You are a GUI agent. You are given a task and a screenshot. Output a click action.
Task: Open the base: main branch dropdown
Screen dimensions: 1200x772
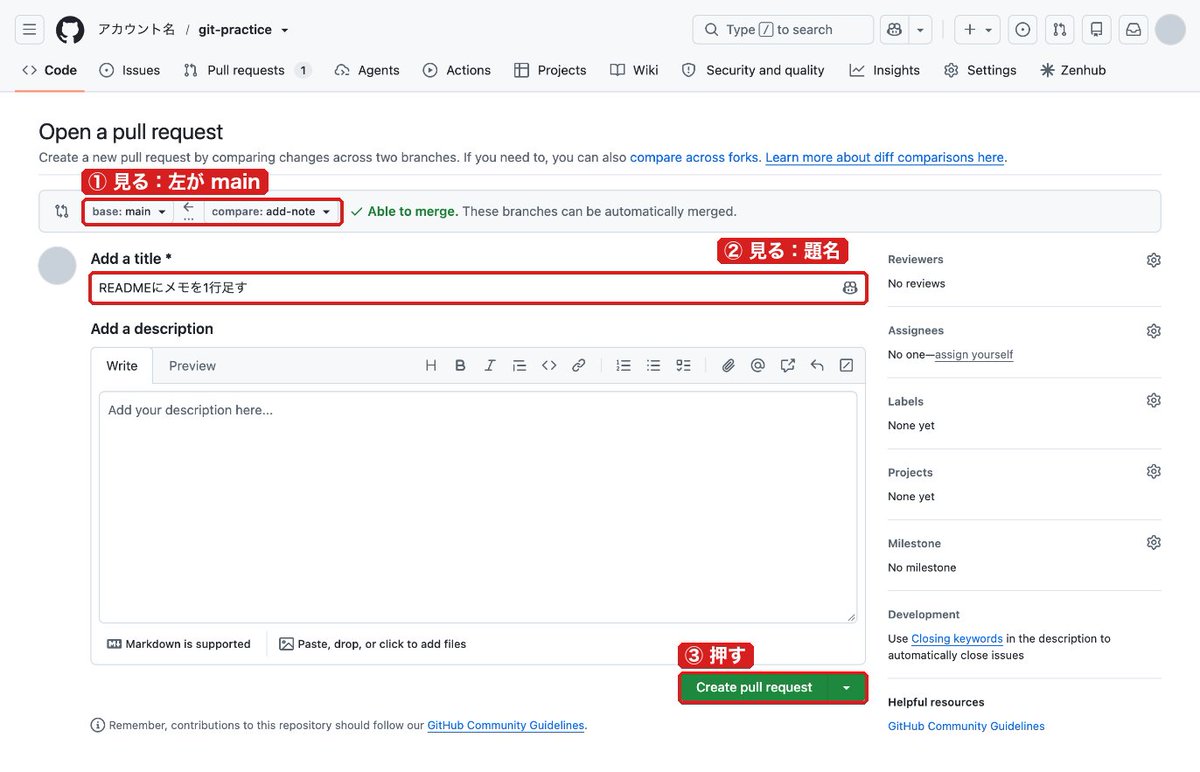tap(129, 212)
